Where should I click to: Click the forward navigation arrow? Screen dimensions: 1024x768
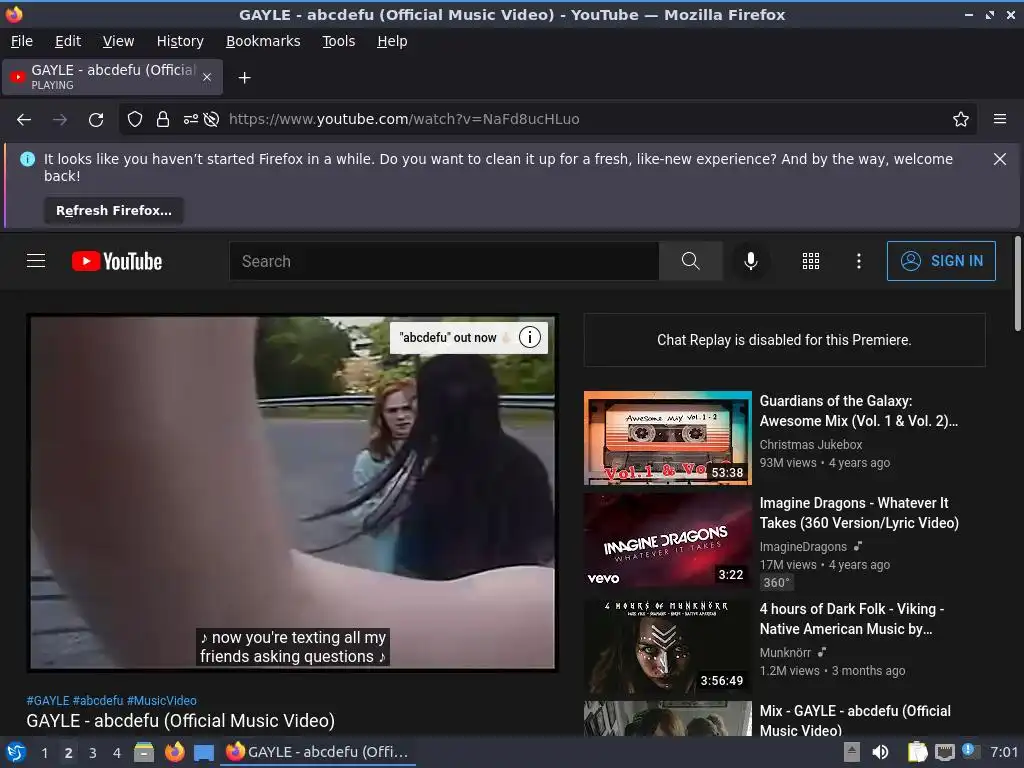click(x=60, y=120)
